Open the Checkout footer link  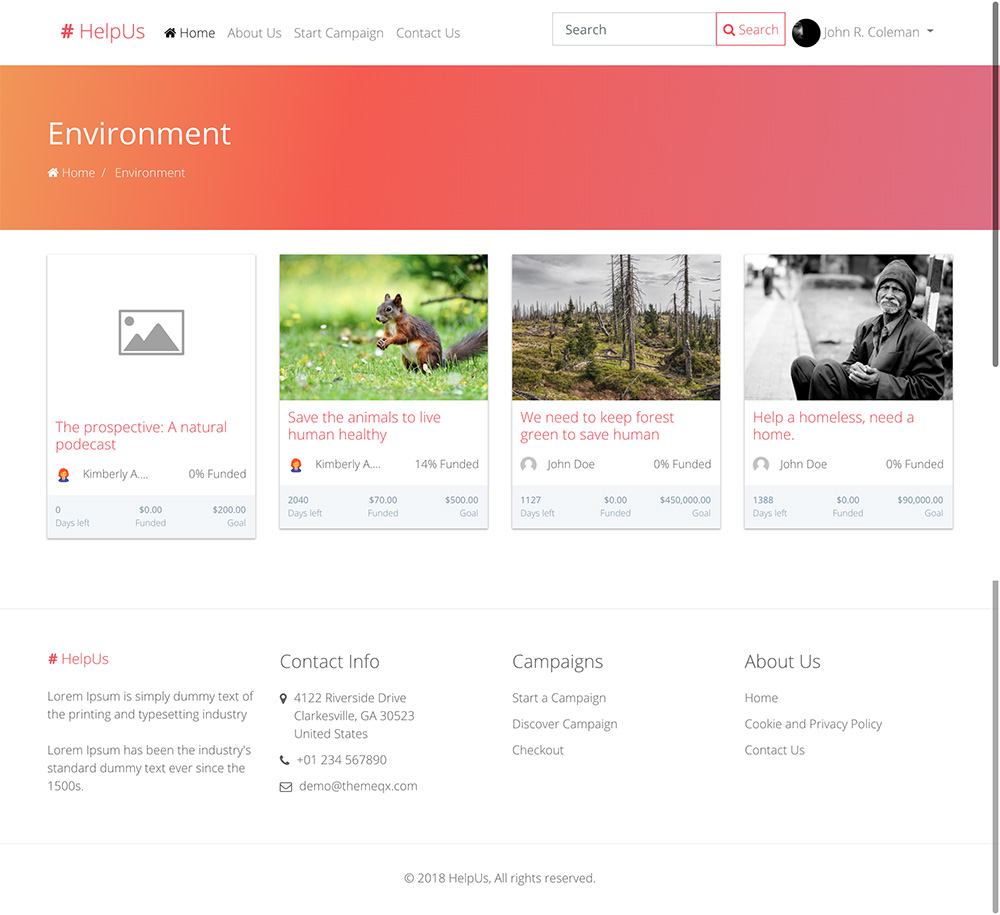[x=538, y=750]
